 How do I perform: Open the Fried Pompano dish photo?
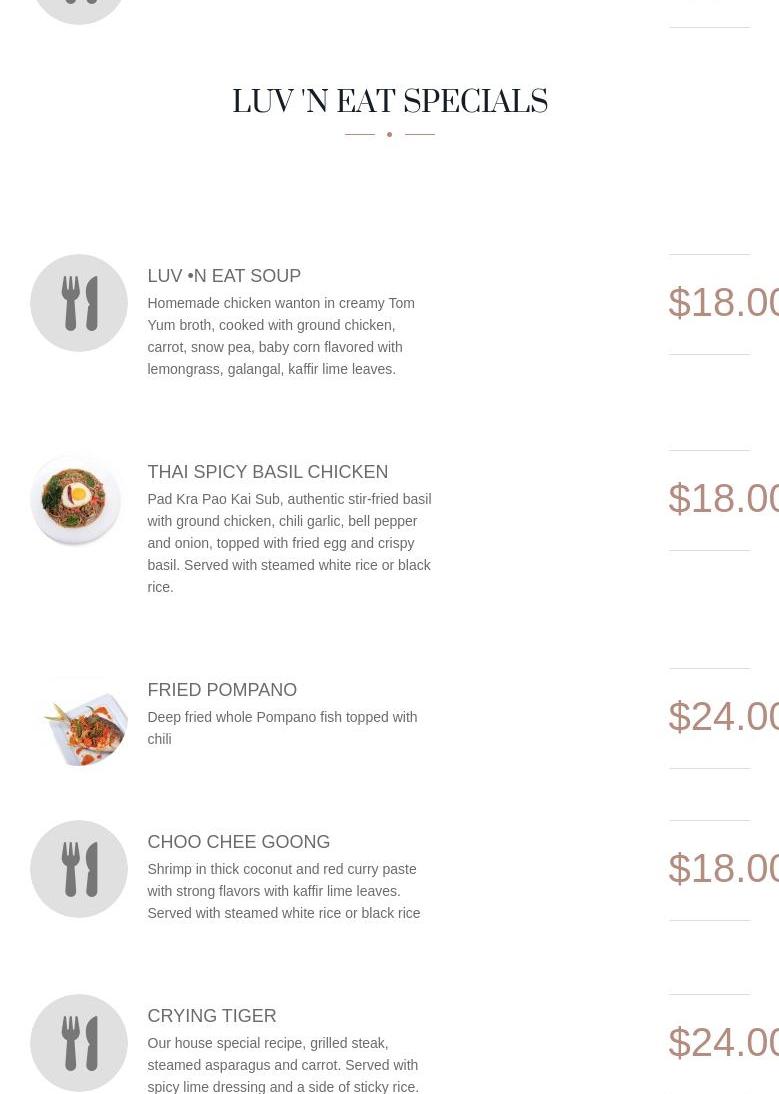point(82,721)
